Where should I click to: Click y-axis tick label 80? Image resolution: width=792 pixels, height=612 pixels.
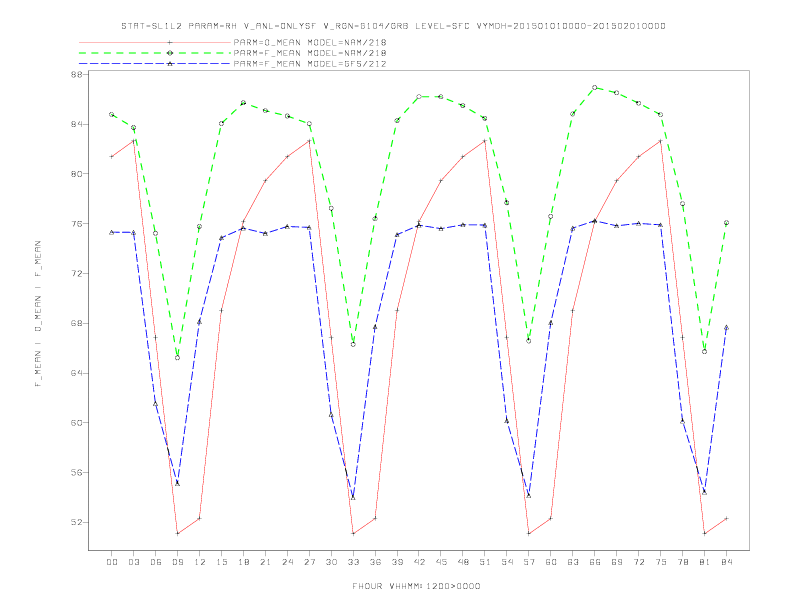tap(79, 174)
